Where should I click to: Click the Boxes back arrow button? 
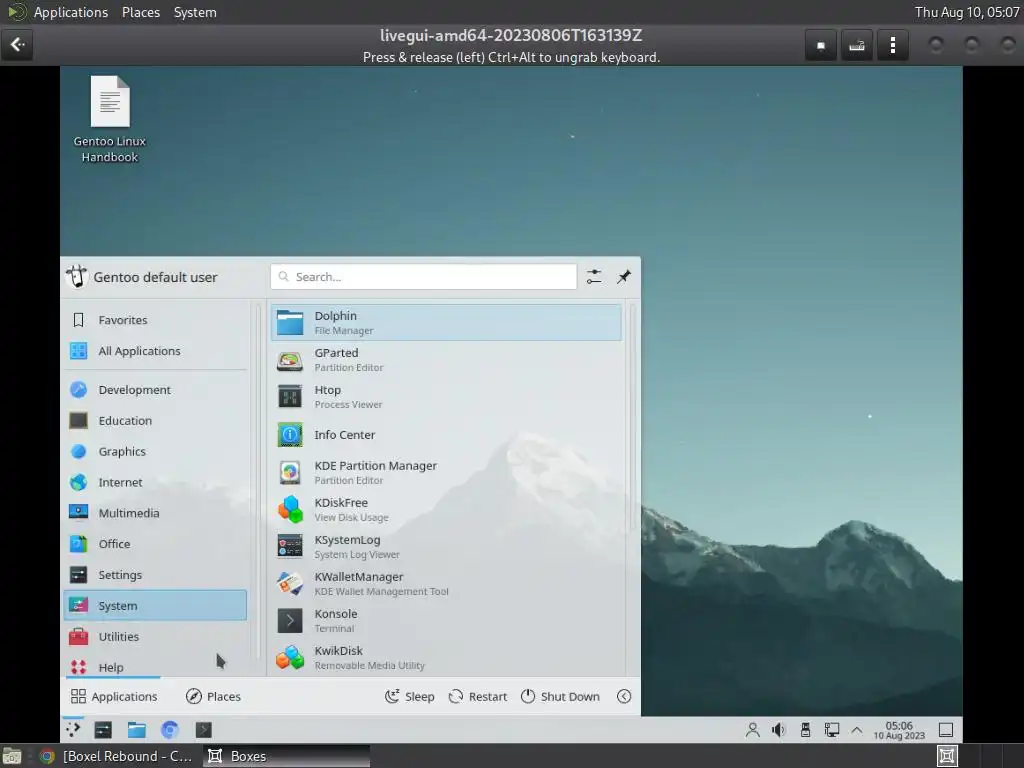coord(18,44)
